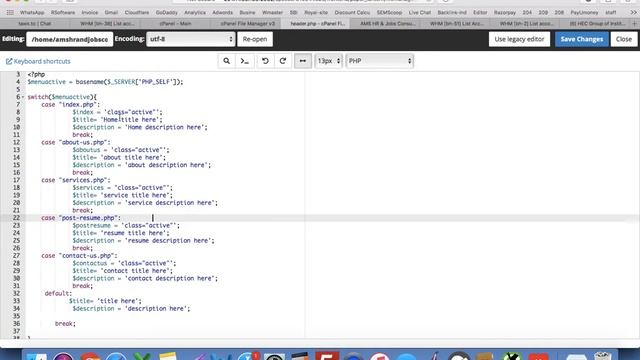Redo the last edit
The height and width of the screenshot is (360, 640).
point(283,61)
